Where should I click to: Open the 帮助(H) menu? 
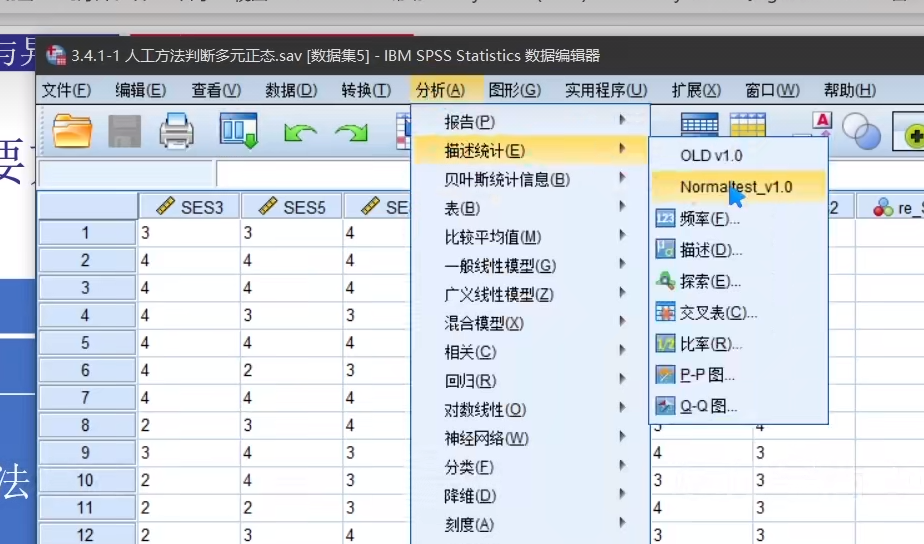click(850, 90)
